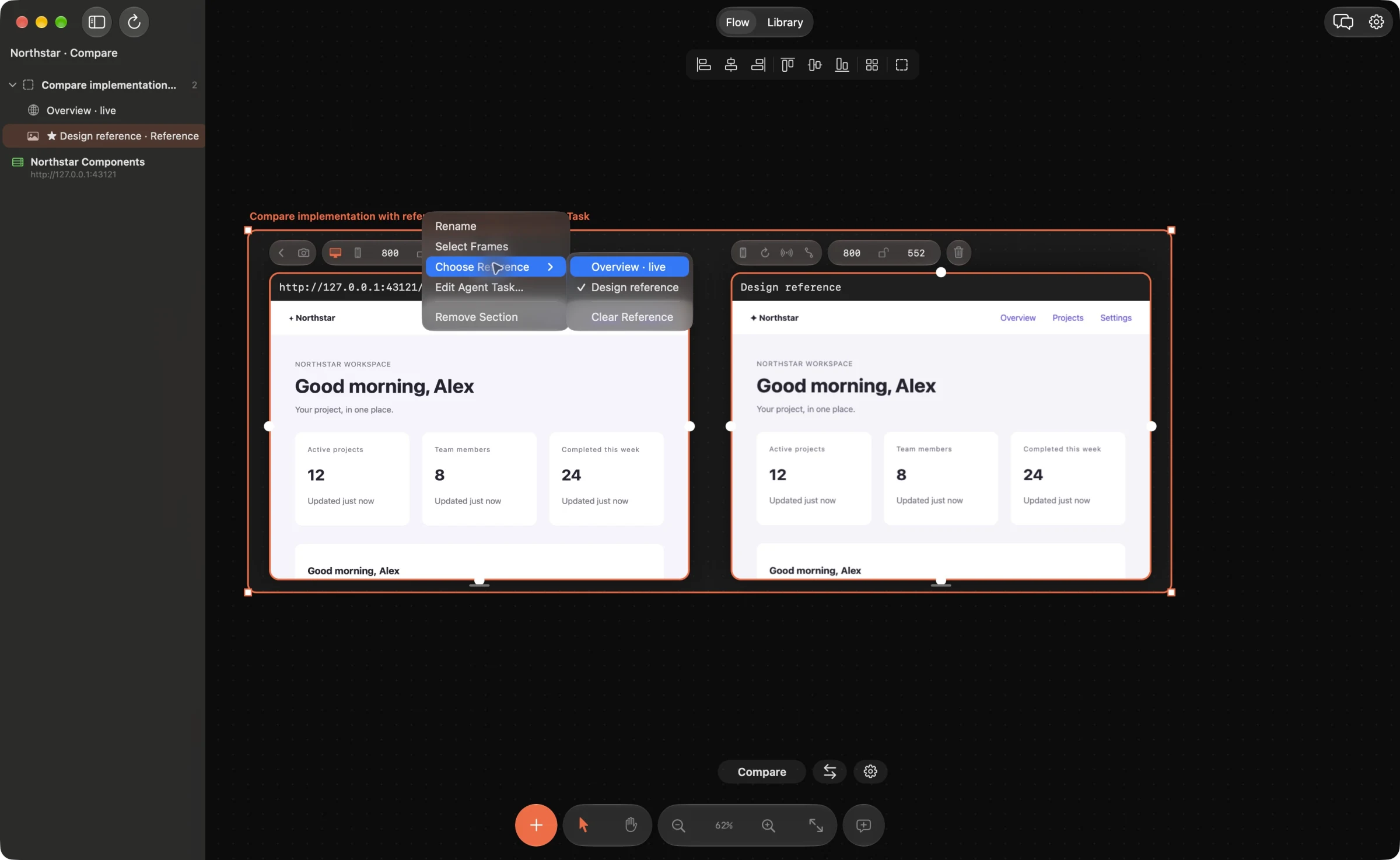
Task: Select mobile viewport for live frame
Action: click(358, 253)
